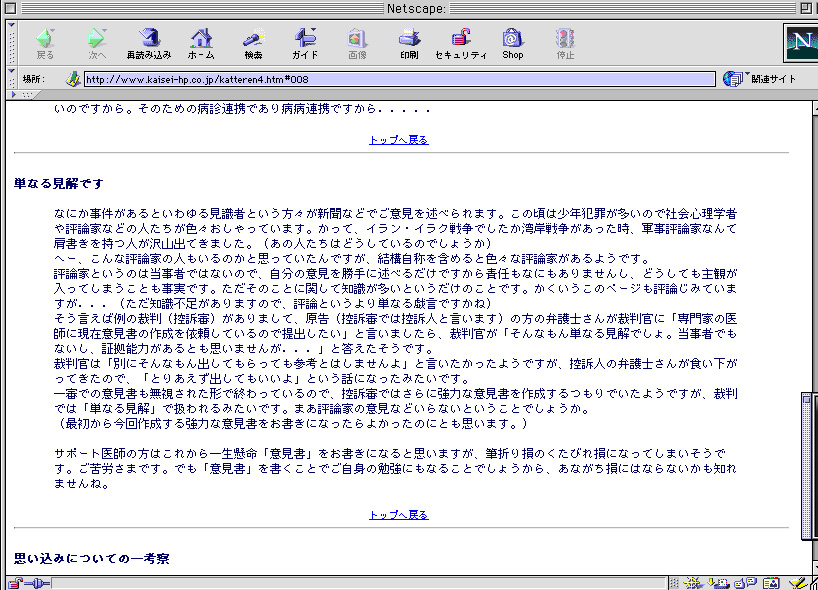This screenshot has width=818, height=590.
Task: Open Navigator from the component bar
Action: 694,583
